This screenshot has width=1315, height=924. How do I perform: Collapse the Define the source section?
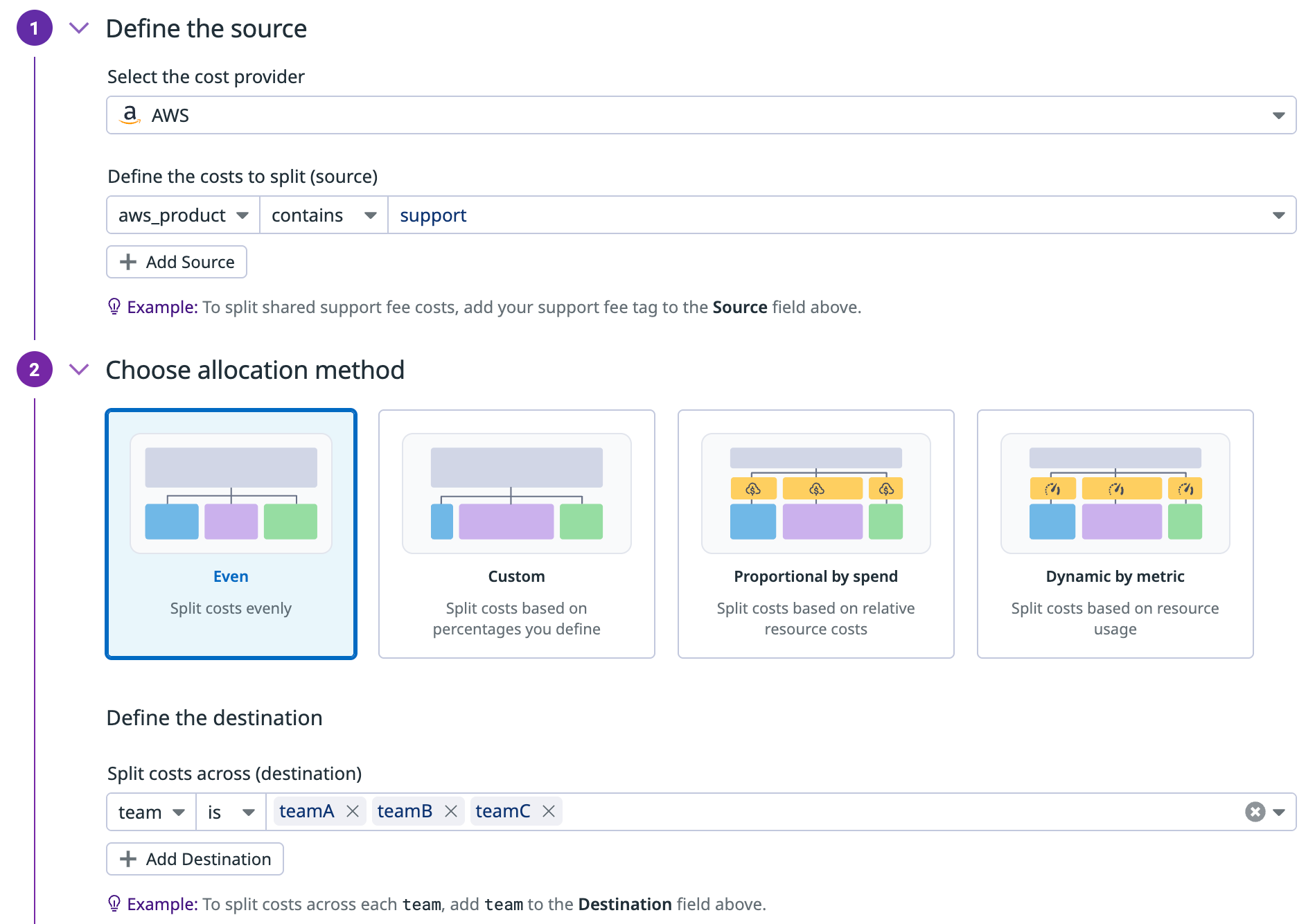tap(80, 28)
